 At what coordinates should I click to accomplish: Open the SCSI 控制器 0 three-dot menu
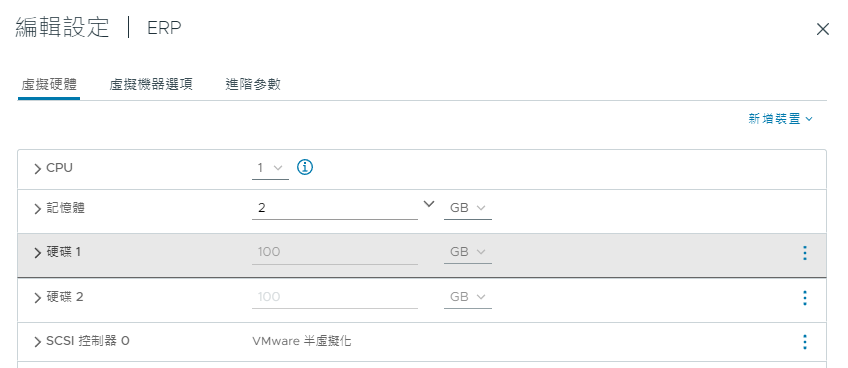click(x=805, y=342)
